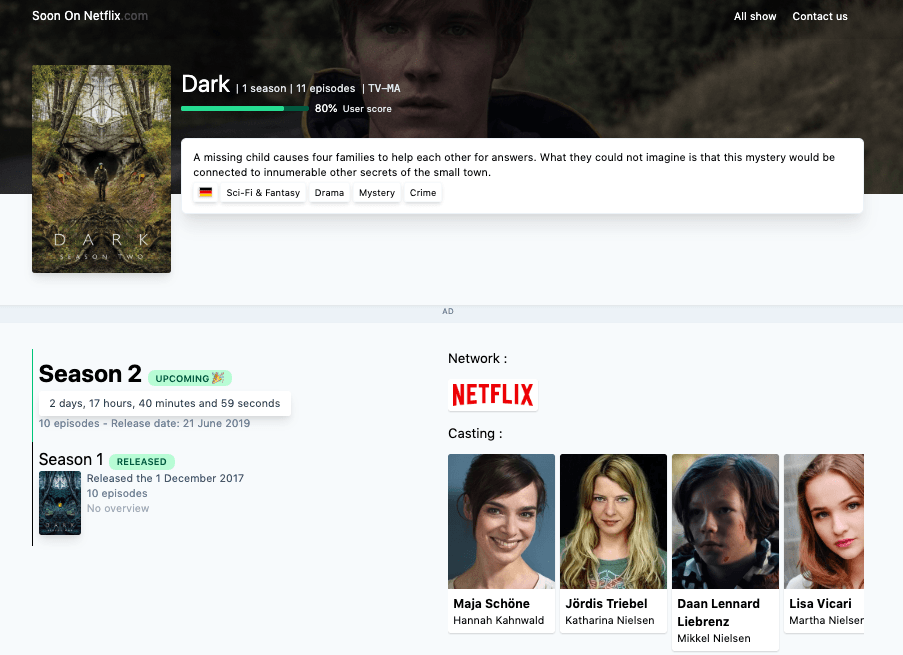Image resolution: width=903 pixels, height=655 pixels.
Task: Open the Season 2 heading
Action: 90,374
